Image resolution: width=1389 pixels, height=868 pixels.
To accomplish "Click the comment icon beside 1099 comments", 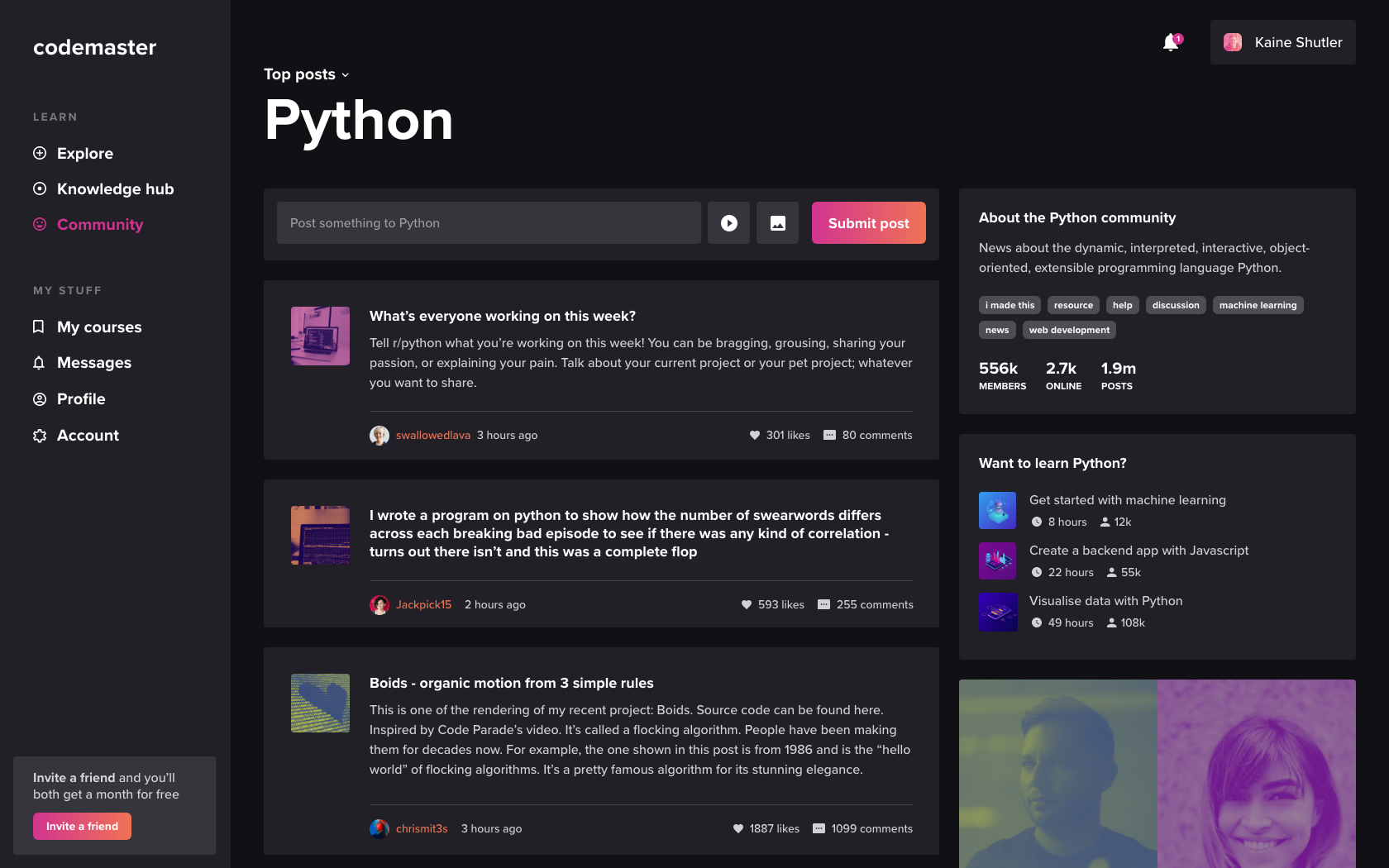I will click(x=819, y=828).
